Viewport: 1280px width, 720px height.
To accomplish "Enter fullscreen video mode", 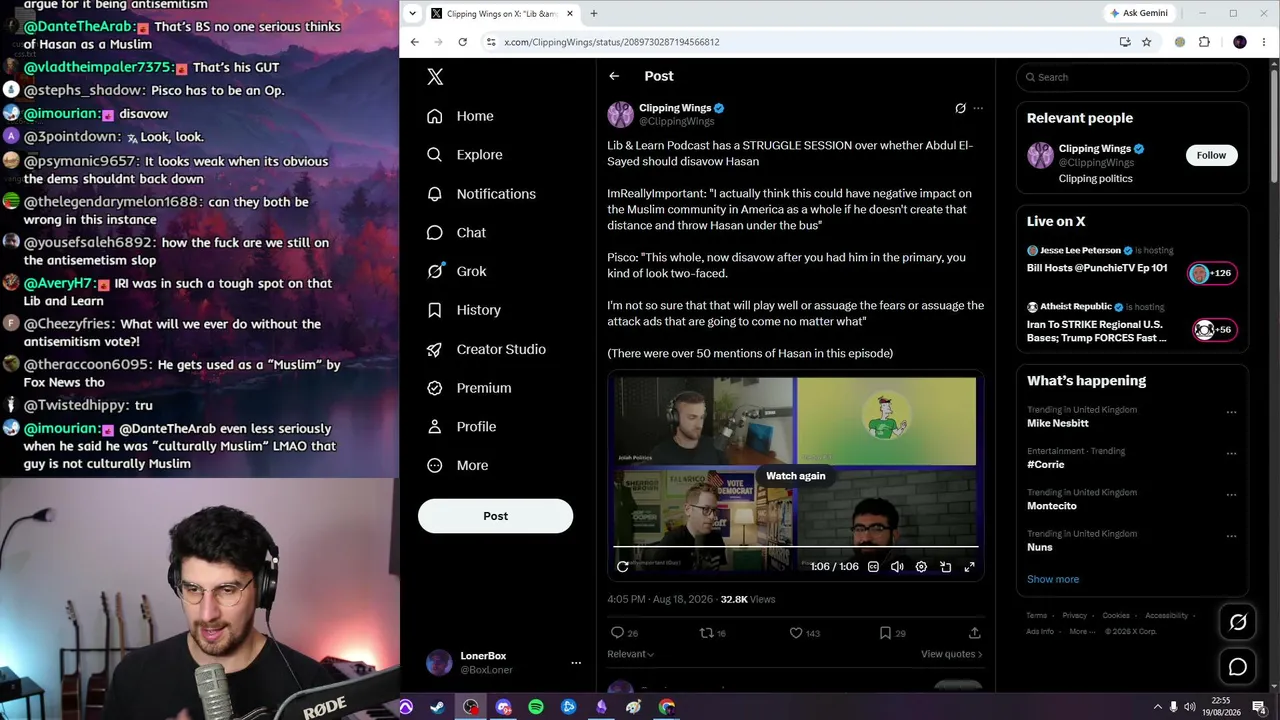I will (x=969, y=567).
